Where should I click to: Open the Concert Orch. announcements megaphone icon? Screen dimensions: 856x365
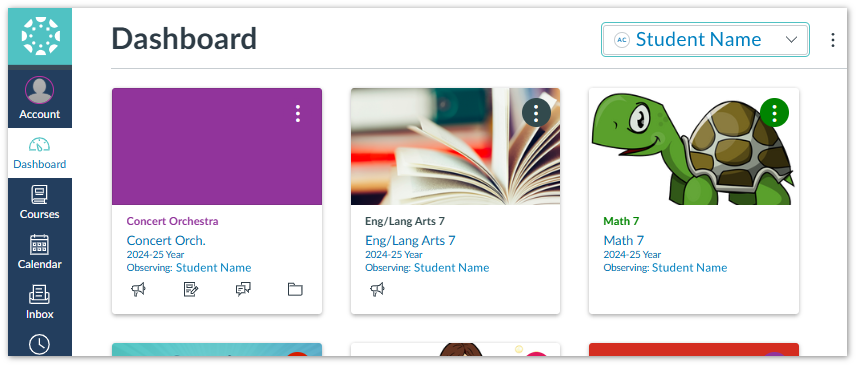[139, 289]
